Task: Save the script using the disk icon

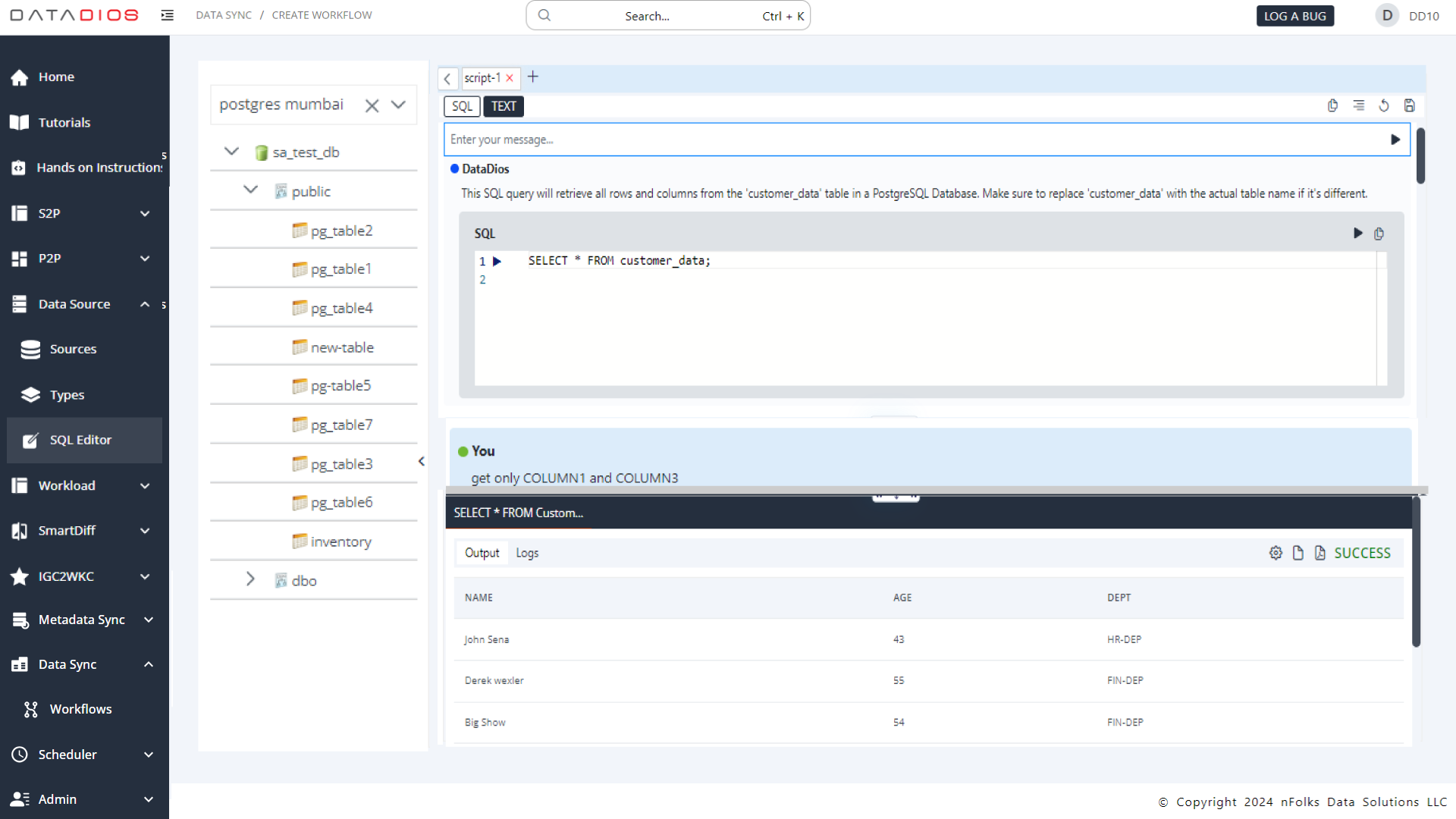Action: 1410,105
